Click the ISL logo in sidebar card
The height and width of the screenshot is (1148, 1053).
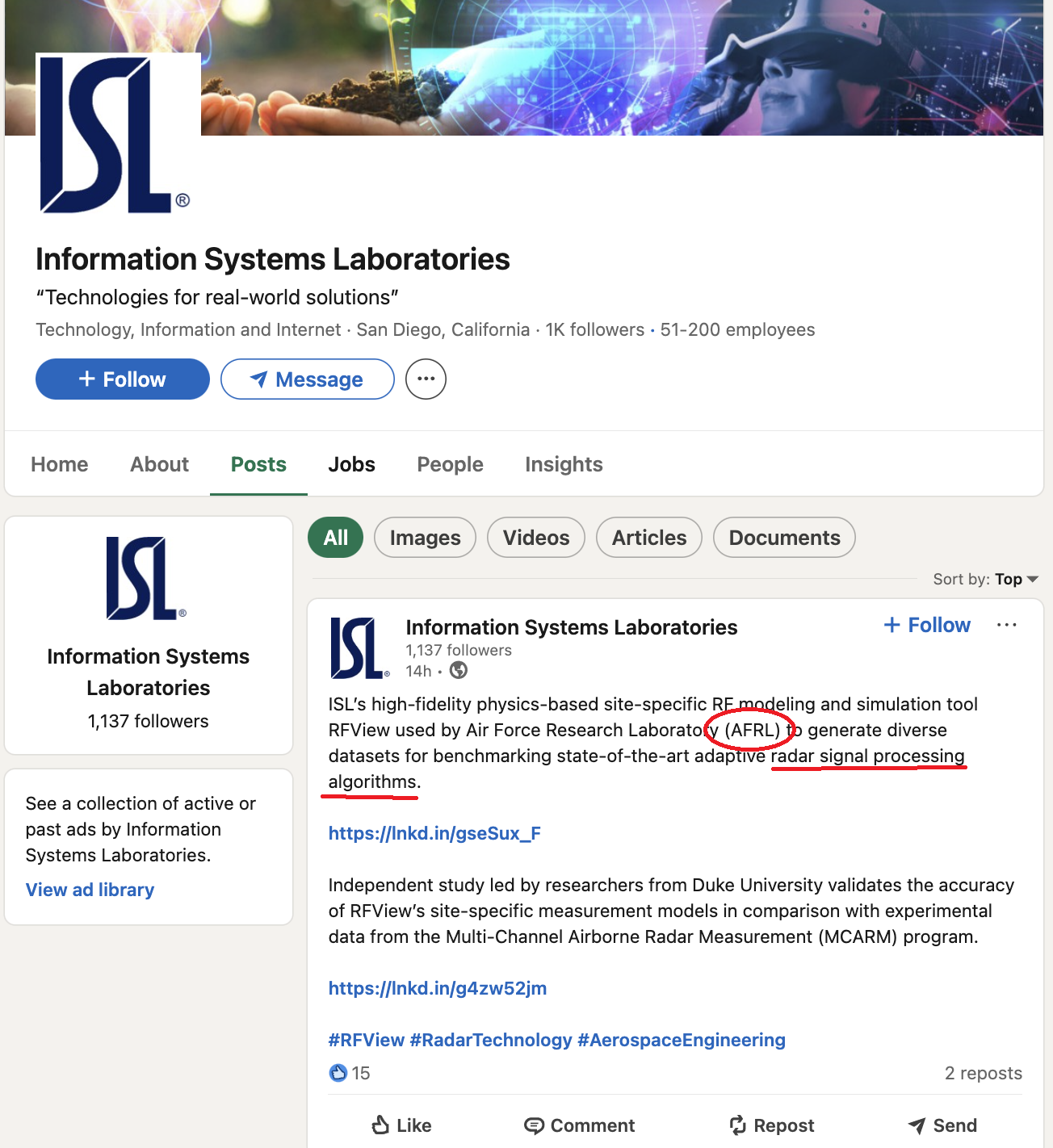[147, 578]
